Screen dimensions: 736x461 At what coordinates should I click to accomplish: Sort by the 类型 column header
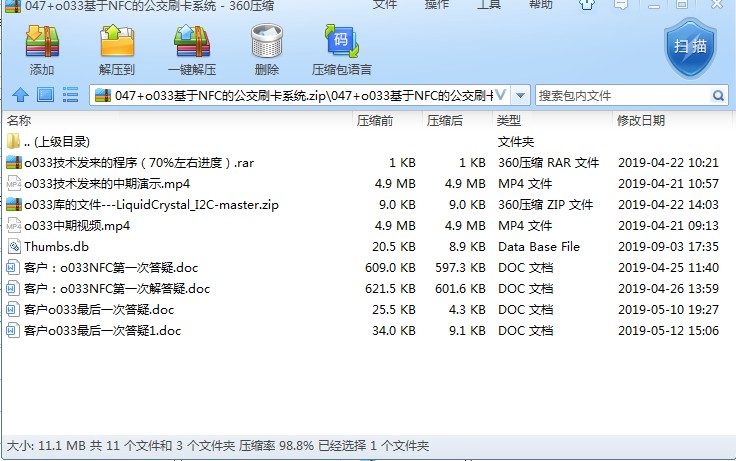tap(509, 121)
